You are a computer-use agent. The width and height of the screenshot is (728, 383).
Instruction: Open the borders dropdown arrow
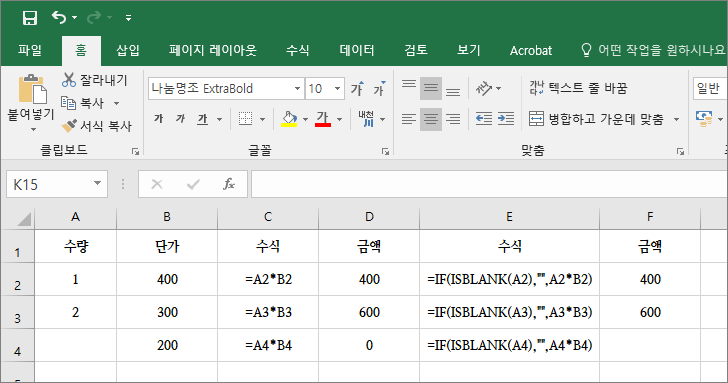point(262,119)
